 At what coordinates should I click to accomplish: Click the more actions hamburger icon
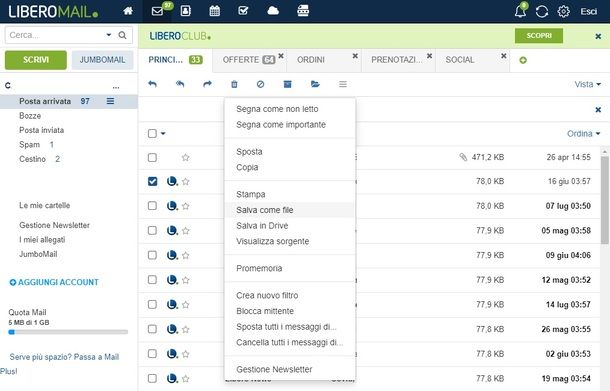343,84
